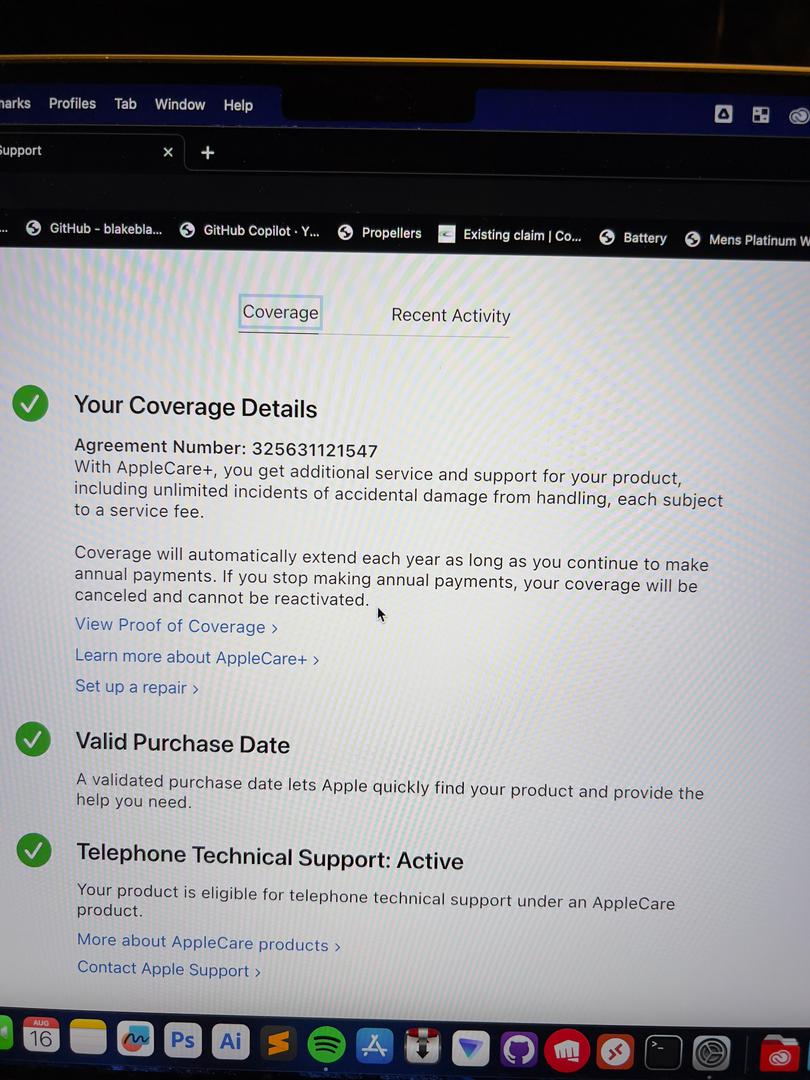
Task: Click Set up a repair link
Action: (137, 687)
